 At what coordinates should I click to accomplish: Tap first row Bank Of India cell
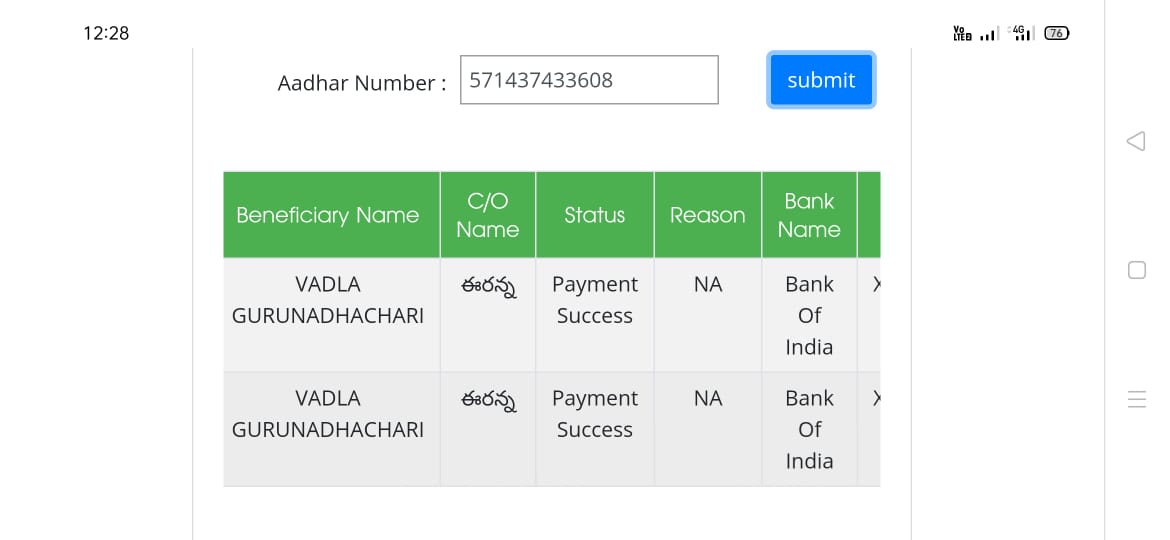[x=810, y=315]
